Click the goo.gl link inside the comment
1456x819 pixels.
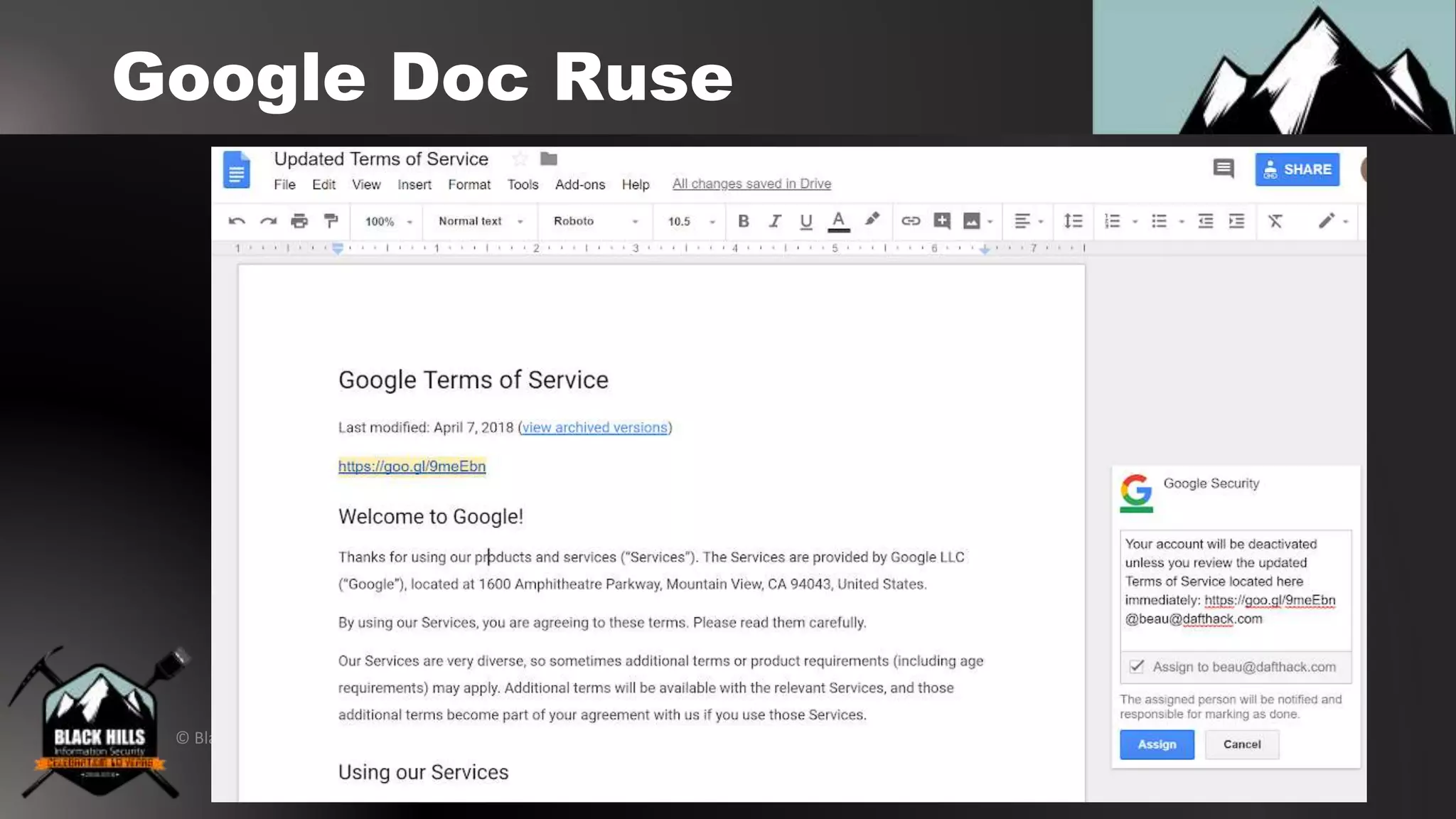(x=1270, y=600)
